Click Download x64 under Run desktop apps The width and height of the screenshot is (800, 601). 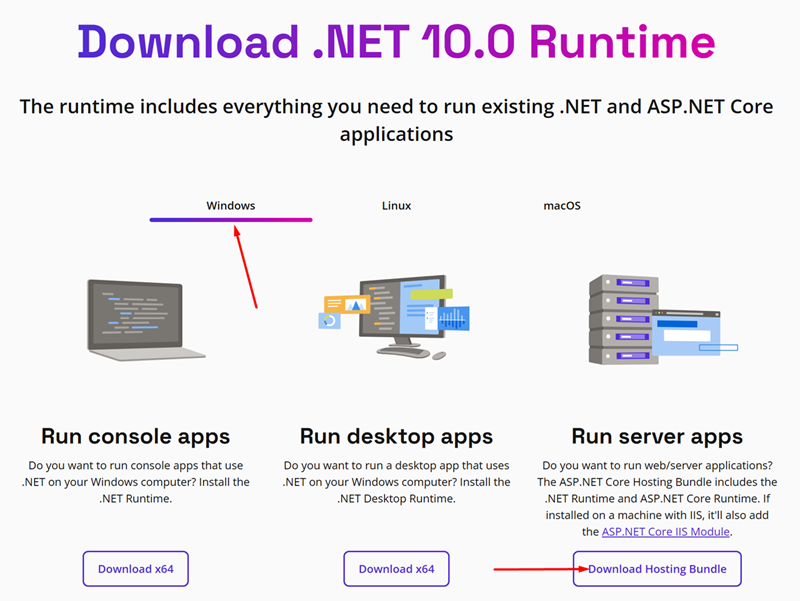(x=396, y=569)
